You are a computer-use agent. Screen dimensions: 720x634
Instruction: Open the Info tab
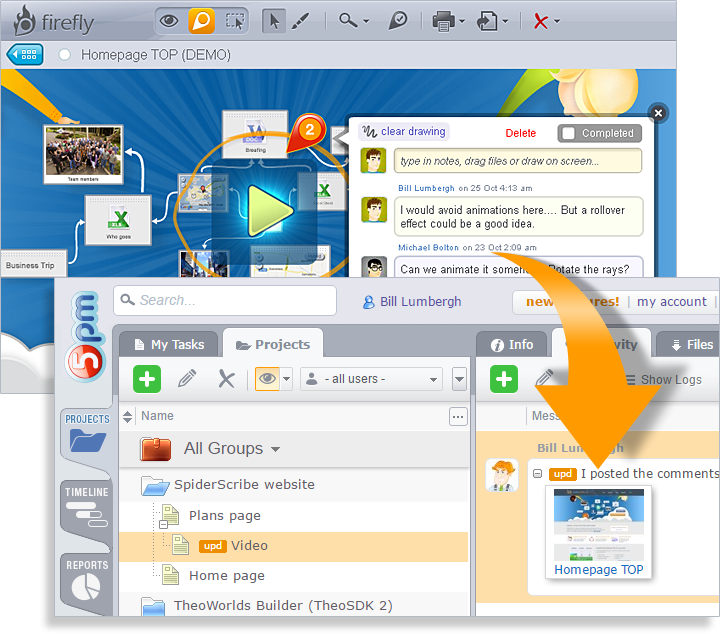point(511,344)
